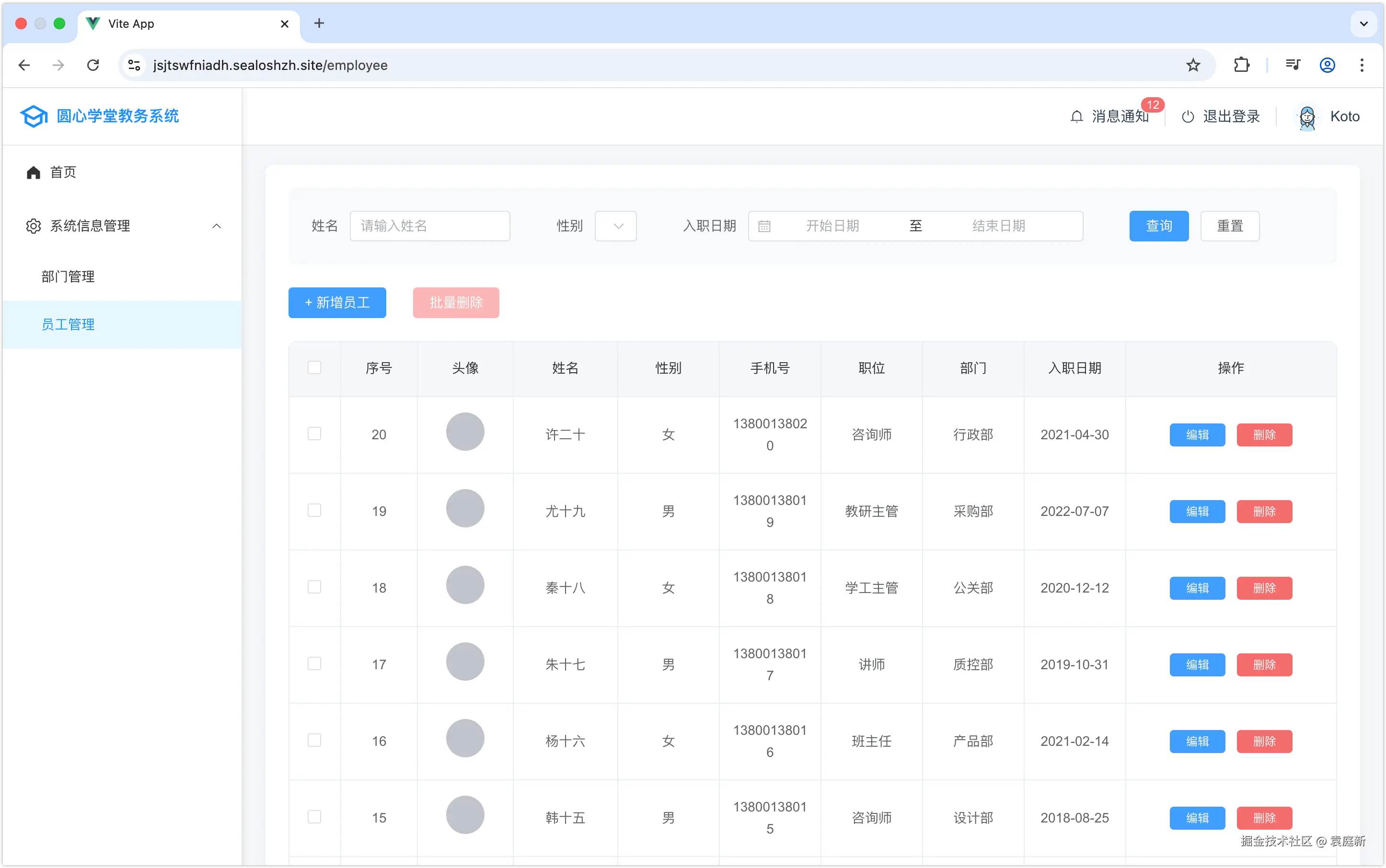1386x868 pixels.
Task: Check the row checkbox for 秦十八
Action: click(314, 587)
